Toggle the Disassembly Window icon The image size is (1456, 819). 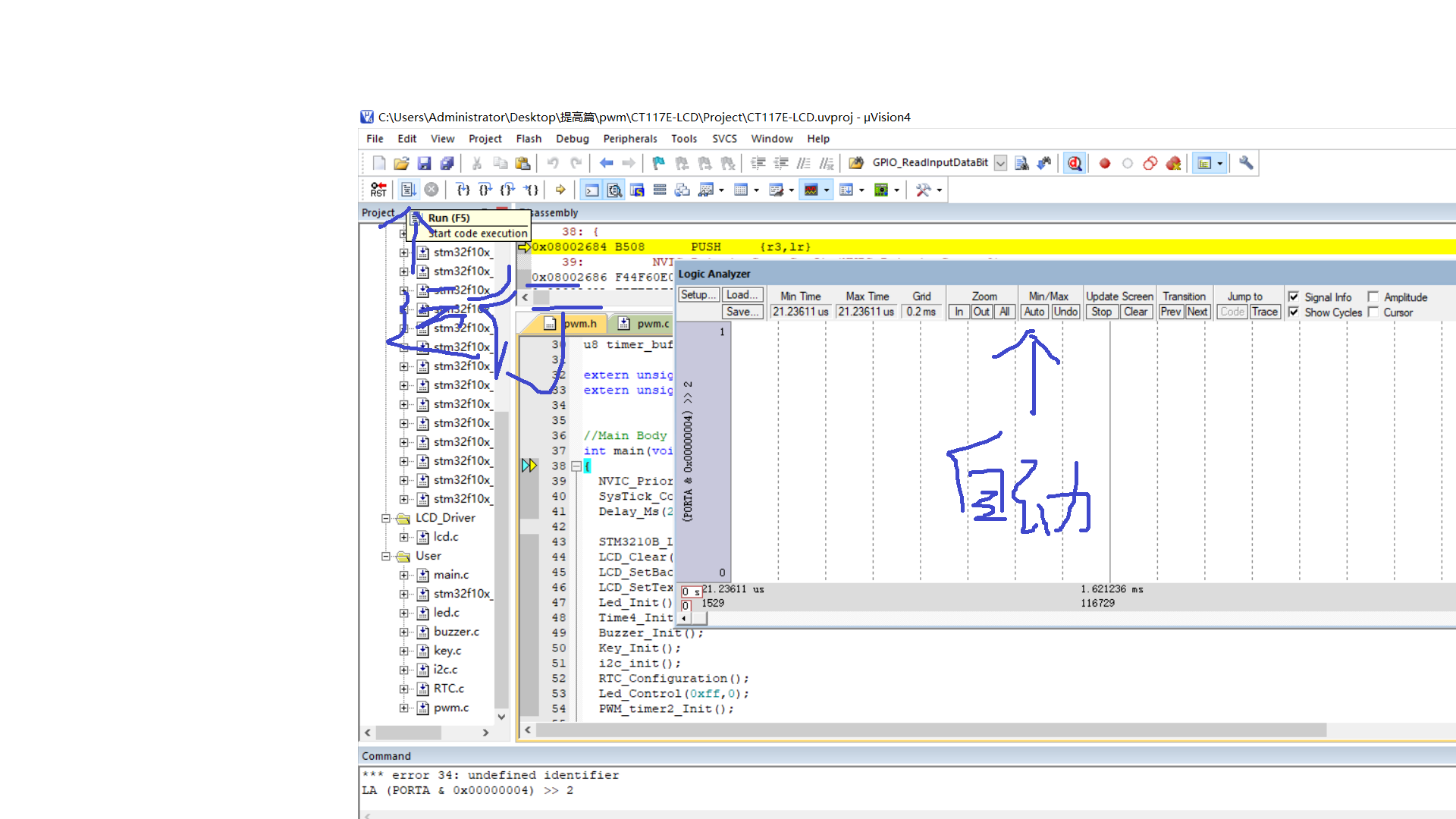pos(615,190)
